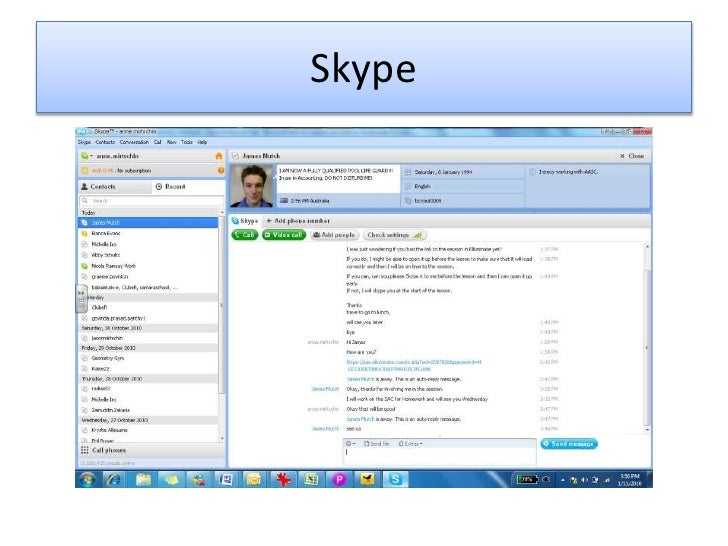Image resolution: width=728 pixels, height=546 pixels.
Task: Click the Skype logo tab above Call
Action: pyautogui.click(x=245, y=221)
